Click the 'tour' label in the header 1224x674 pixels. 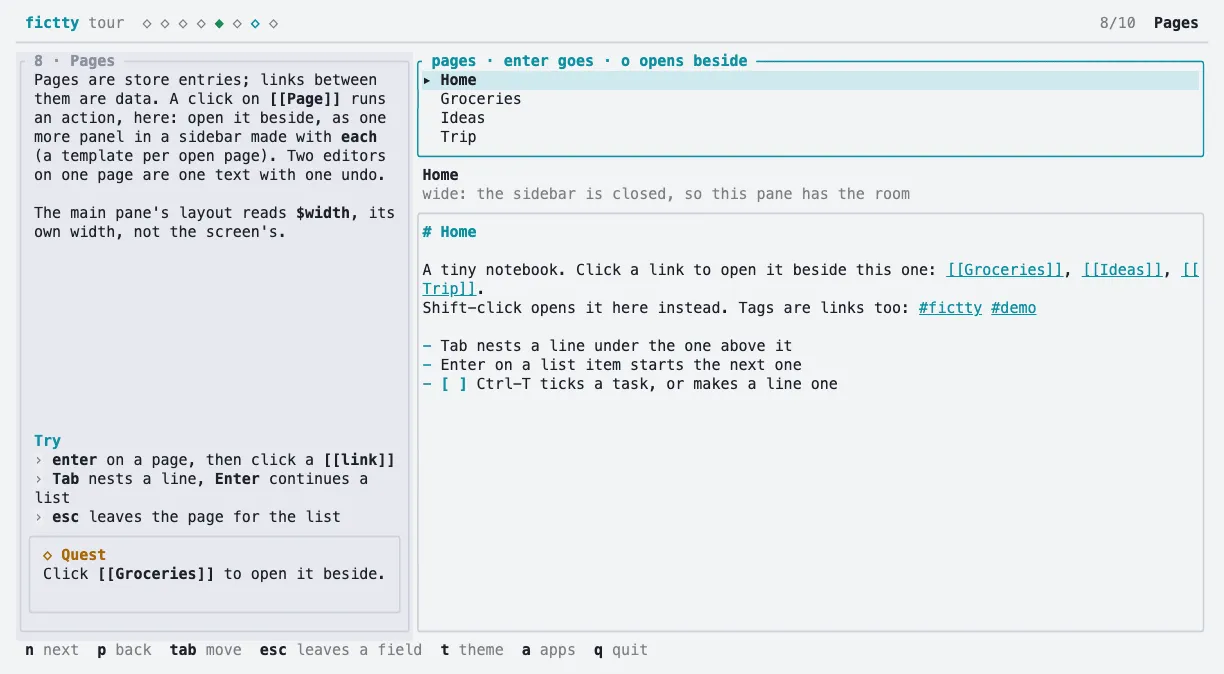pyautogui.click(x=107, y=23)
